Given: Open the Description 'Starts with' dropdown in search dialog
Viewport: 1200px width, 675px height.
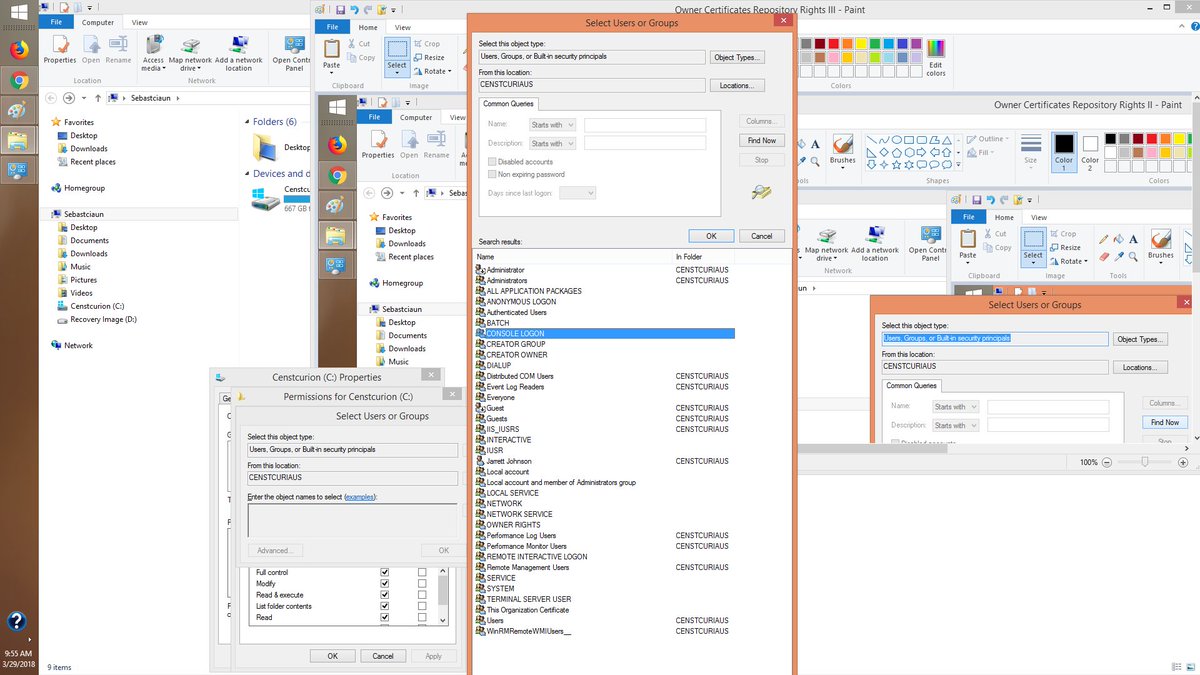Looking at the screenshot, I should click(x=552, y=143).
